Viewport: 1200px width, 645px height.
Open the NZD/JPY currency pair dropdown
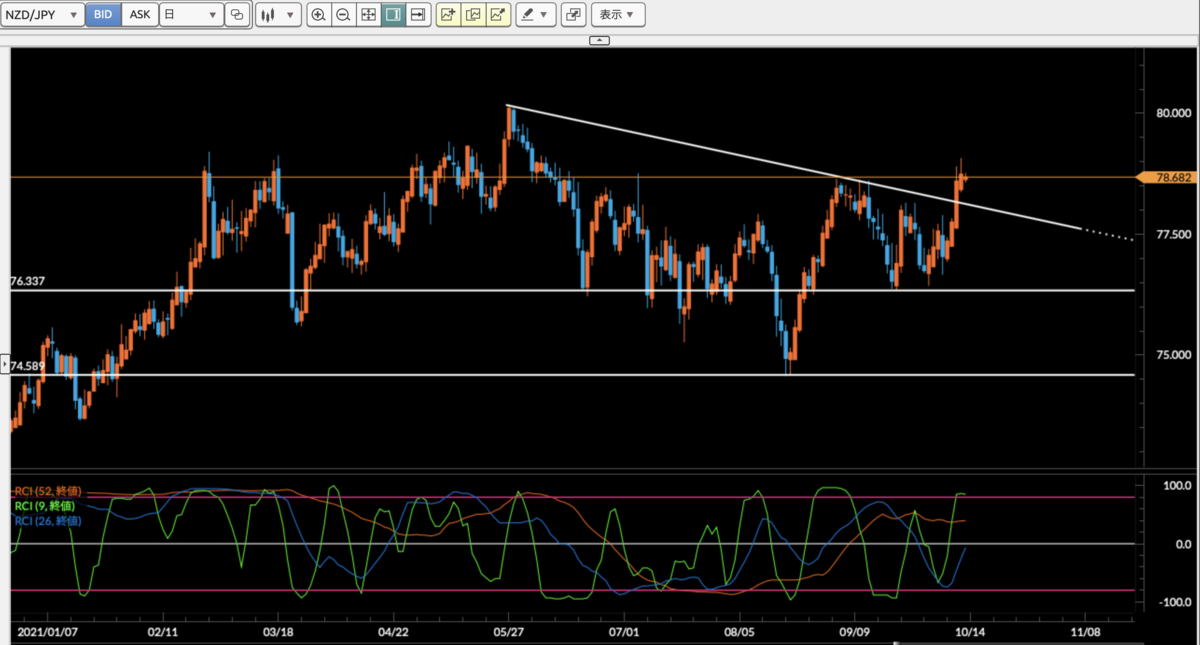[x=42, y=15]
